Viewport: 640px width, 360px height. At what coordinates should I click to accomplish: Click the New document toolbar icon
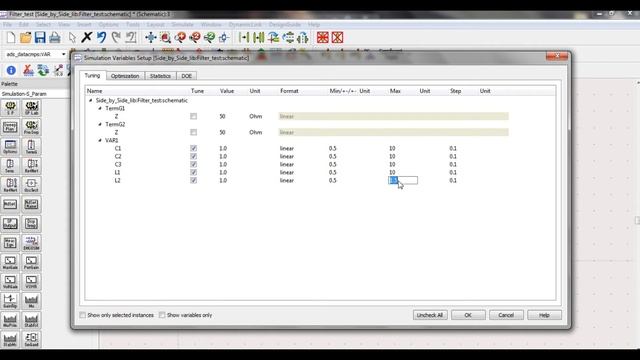tap(11, 38)
